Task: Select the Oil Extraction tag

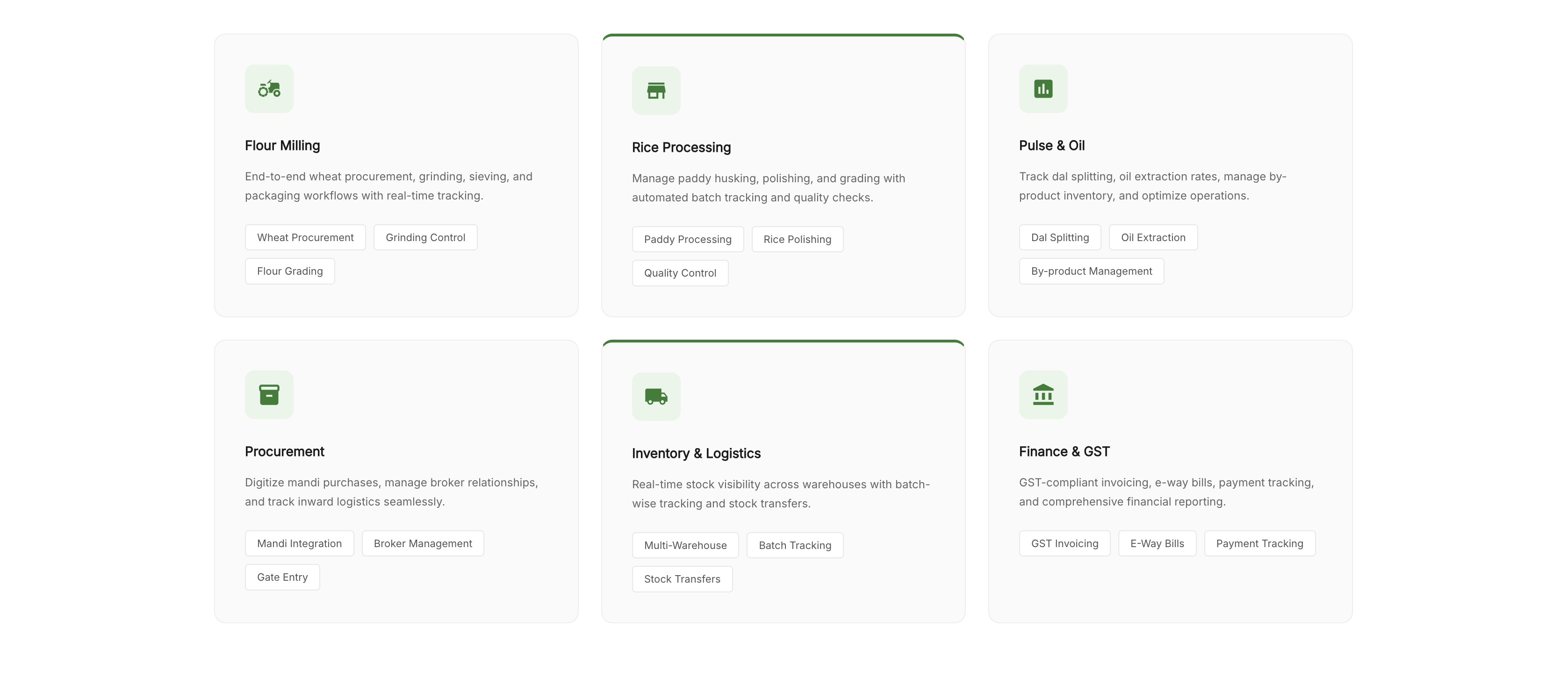Action: pos(1153,237)
